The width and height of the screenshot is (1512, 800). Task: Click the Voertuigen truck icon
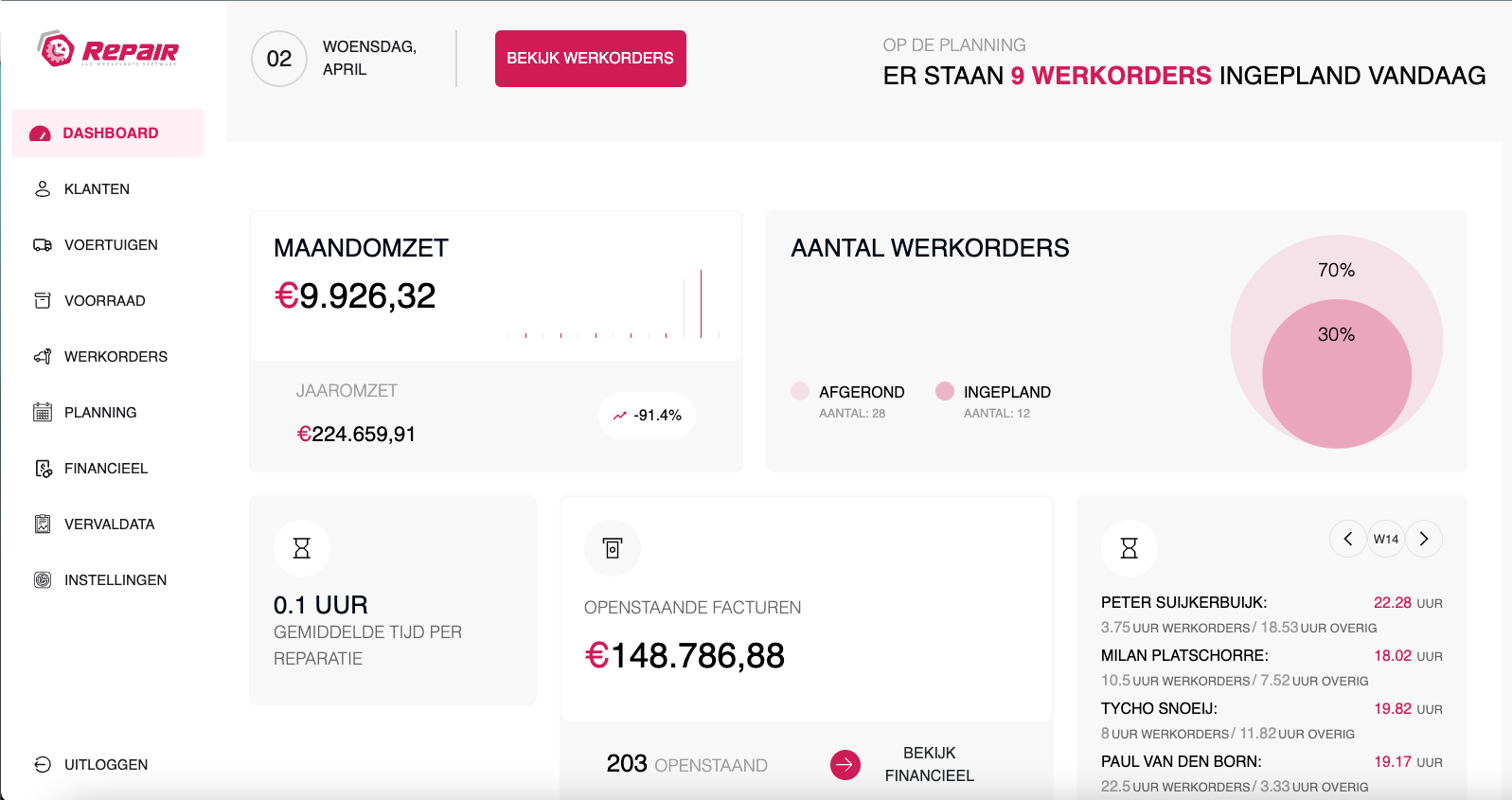pos(43,245)
